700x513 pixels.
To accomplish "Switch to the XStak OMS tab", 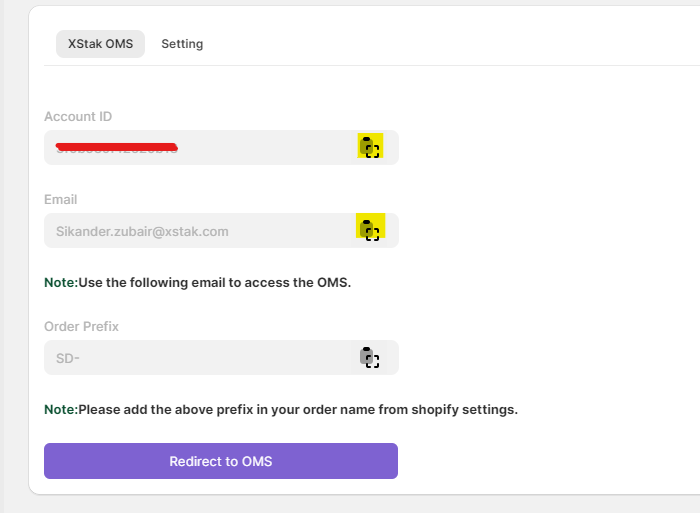I will pos(100,44).
